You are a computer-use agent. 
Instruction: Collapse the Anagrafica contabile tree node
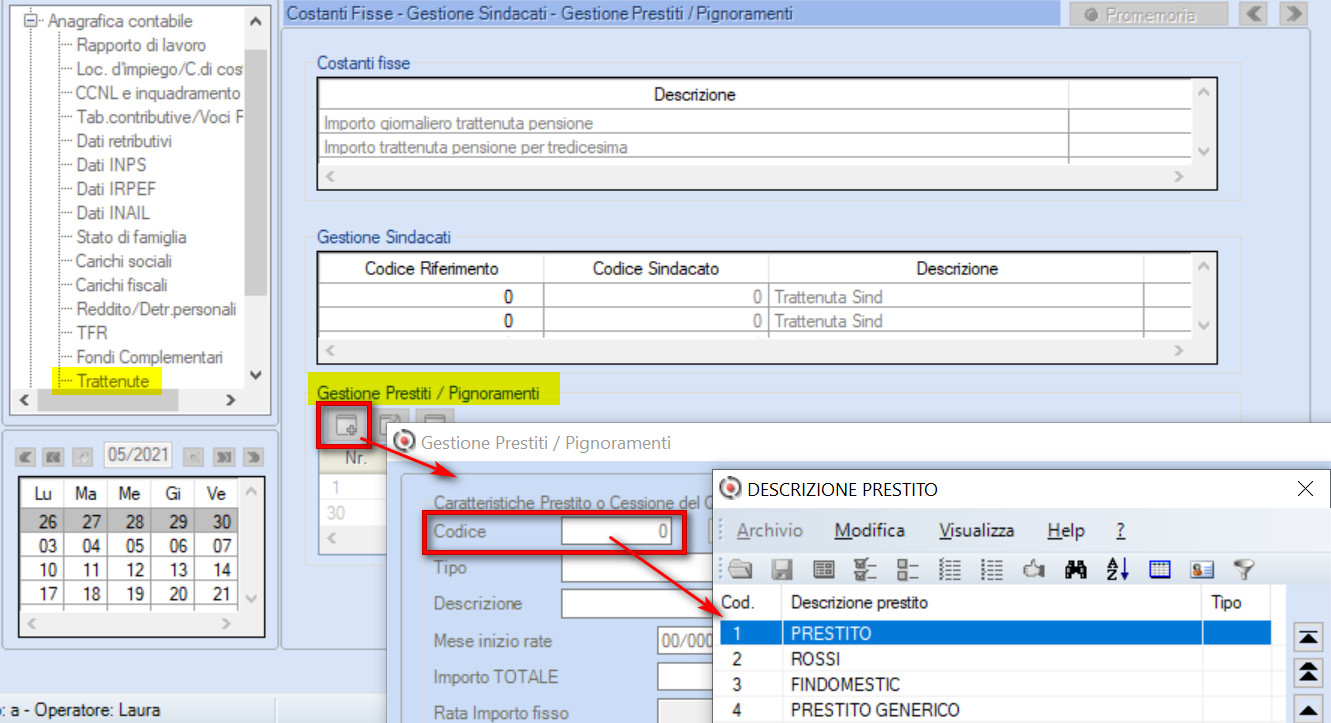coord(31,20)
